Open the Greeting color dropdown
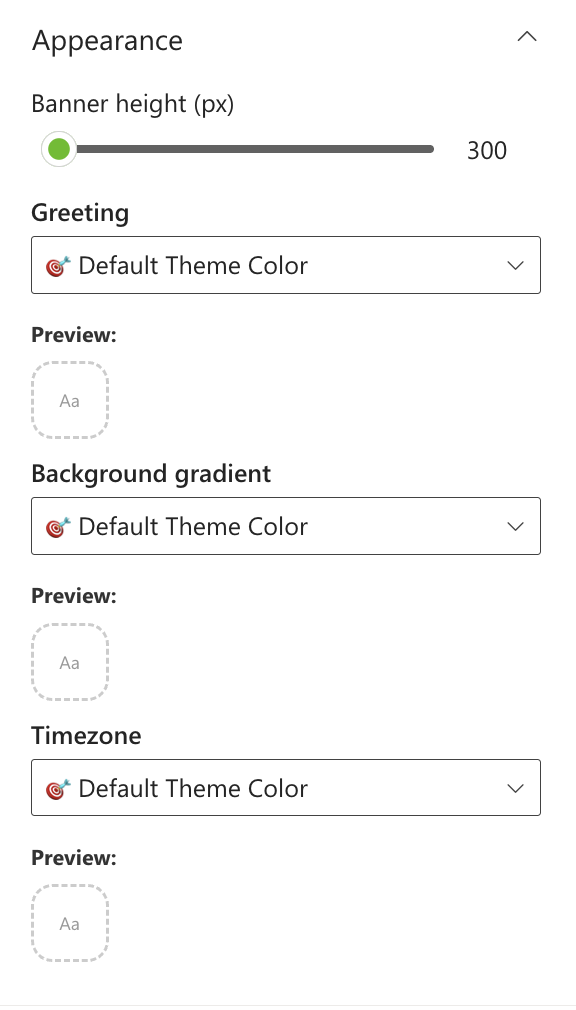The image size is (576, 1010). coord(286,265)
